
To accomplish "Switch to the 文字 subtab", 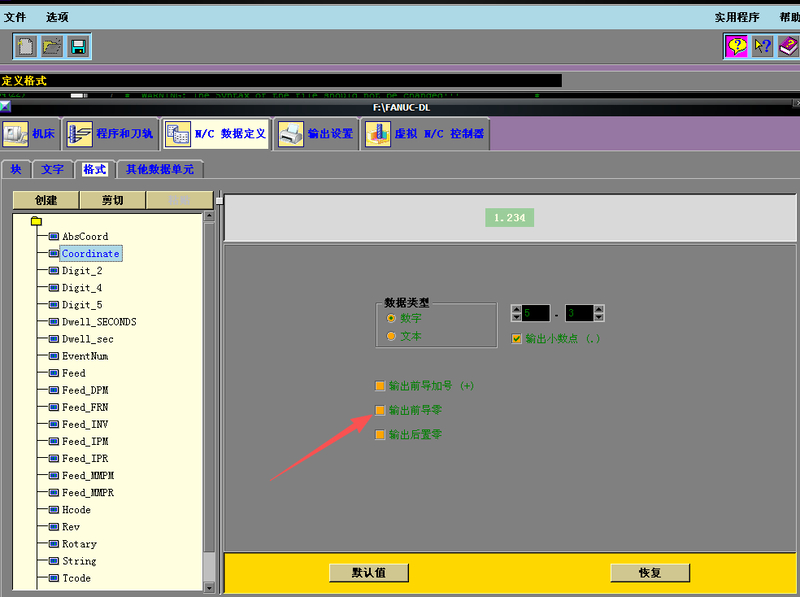I will click(53, 169).
